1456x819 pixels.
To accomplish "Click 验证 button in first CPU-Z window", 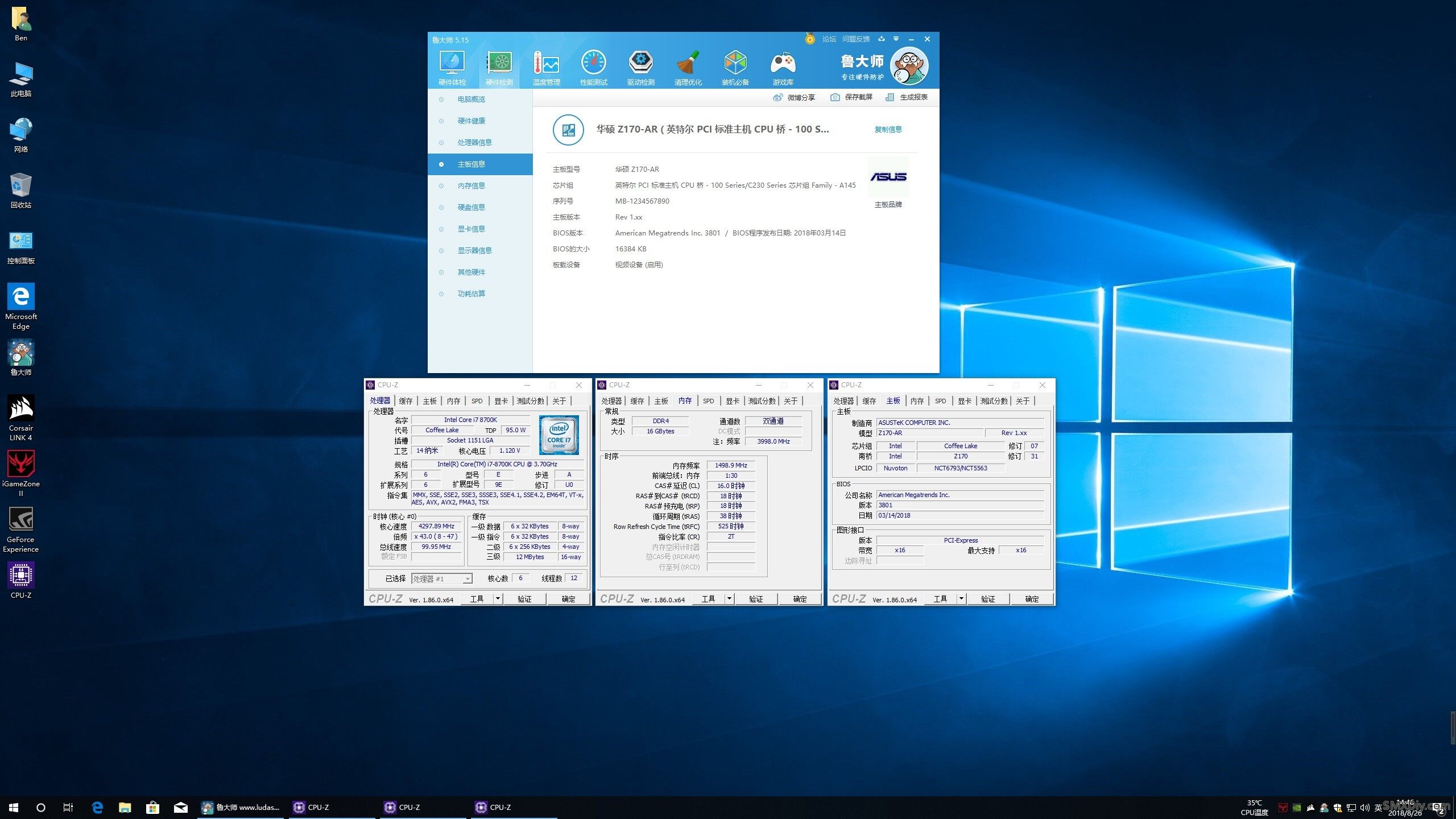I will pos(524,599).
